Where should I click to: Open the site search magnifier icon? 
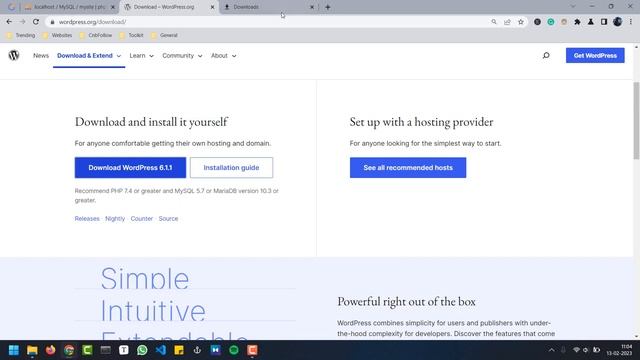546,55
